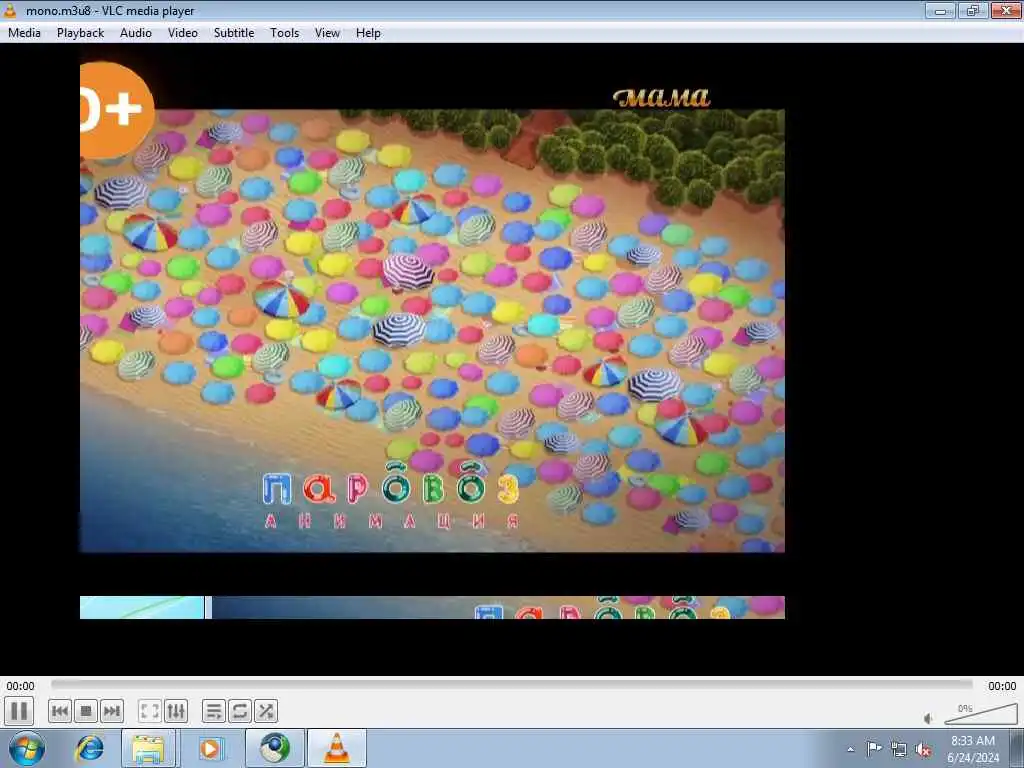Open the Video menu

[x=183, y=33]
